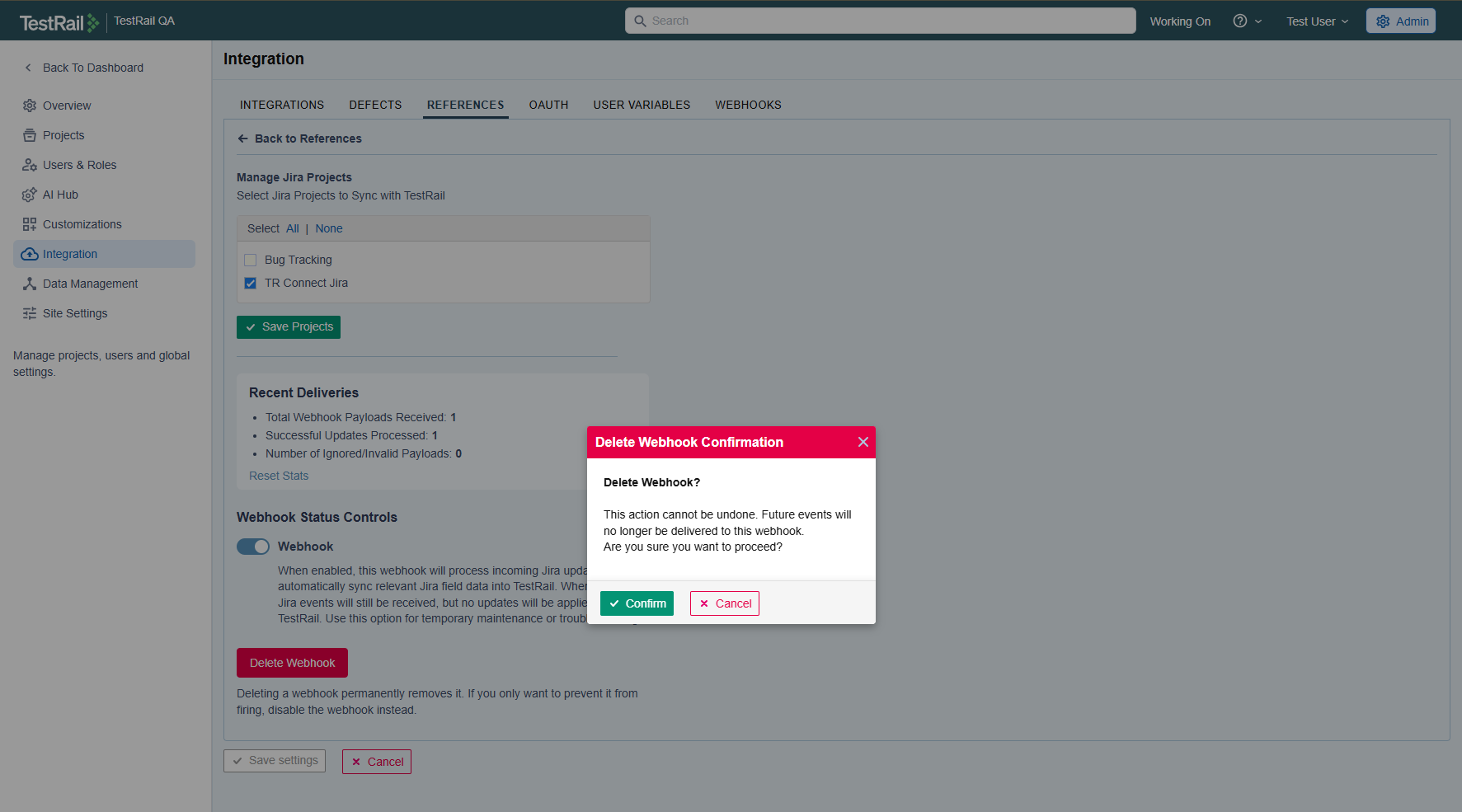Image resolution: width=1462 pixels, height=812 pixels.
Task: Click the bottom Cancel button beside Save settings
Action: click(377, 762)
